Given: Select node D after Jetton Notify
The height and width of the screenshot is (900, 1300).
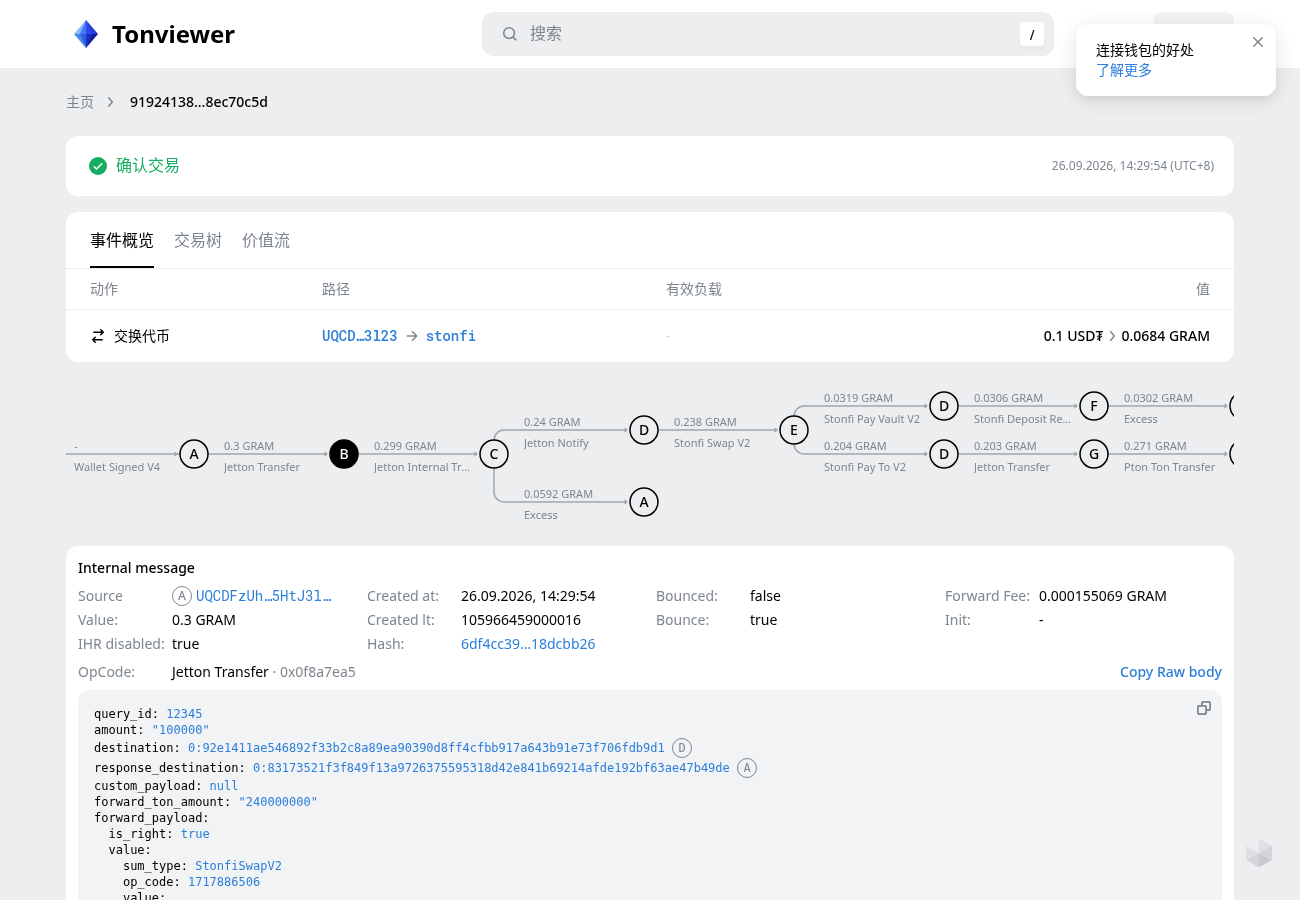Looking at the screenshot, I should click(x=644, y=431).
